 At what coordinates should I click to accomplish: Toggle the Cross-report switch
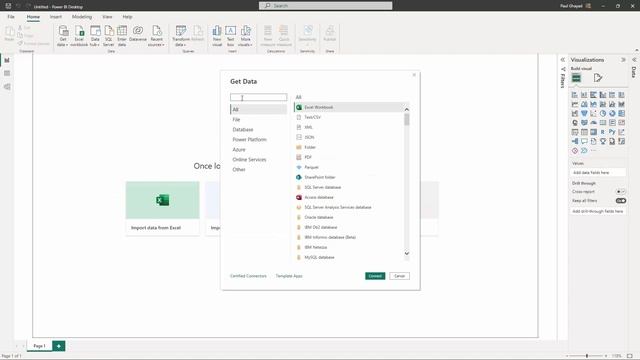tap(620, 191)
